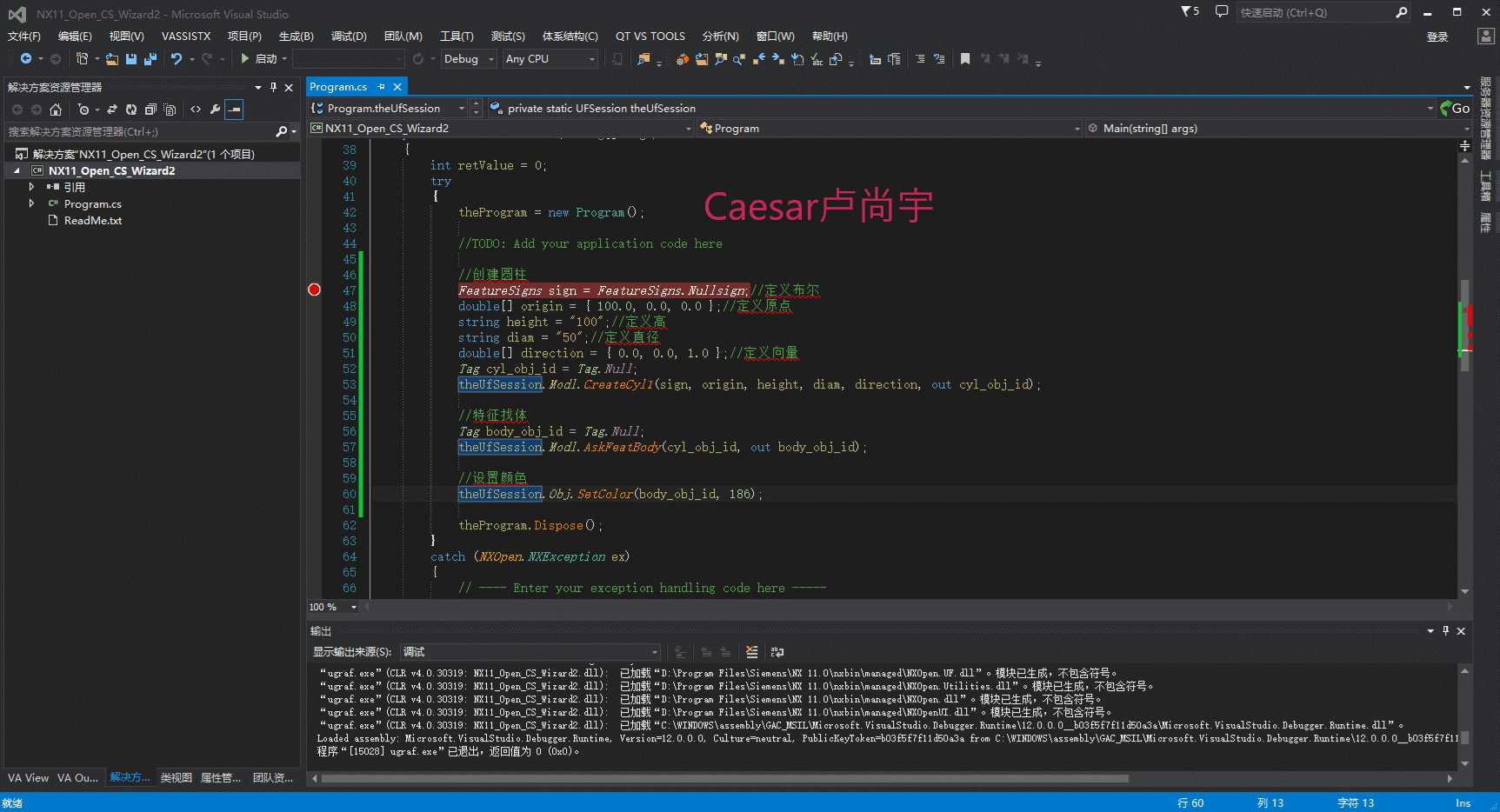The width and height of the screenshot is (1500, 812).
Task: Open the Any CPU platform dropdown
Action: tap(550, 58)
